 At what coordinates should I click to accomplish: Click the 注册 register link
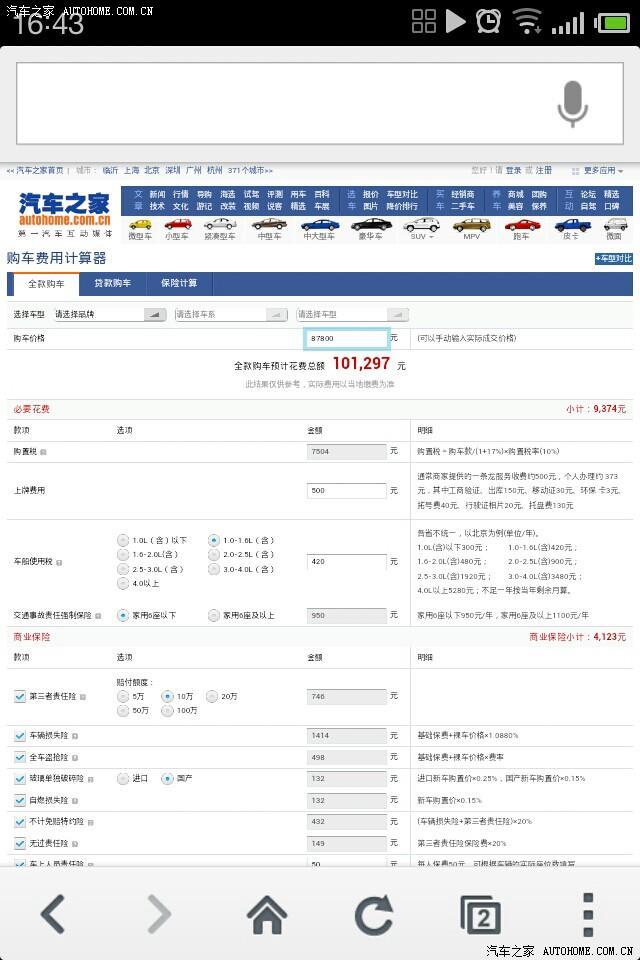tap(544, 170)
